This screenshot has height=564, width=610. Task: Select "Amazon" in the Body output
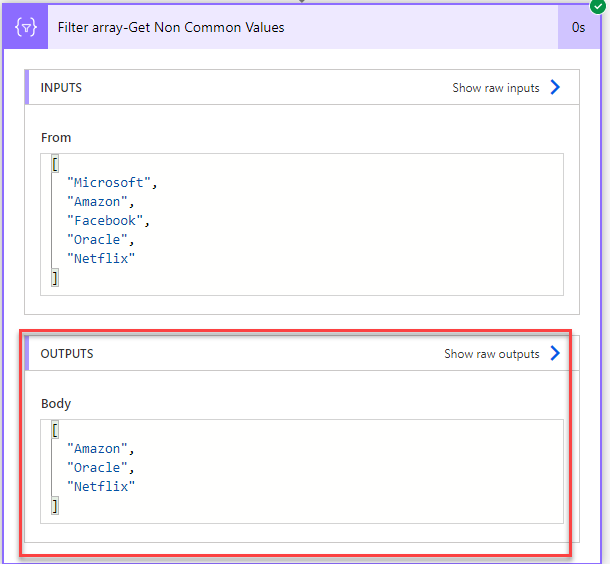(97, 448)
